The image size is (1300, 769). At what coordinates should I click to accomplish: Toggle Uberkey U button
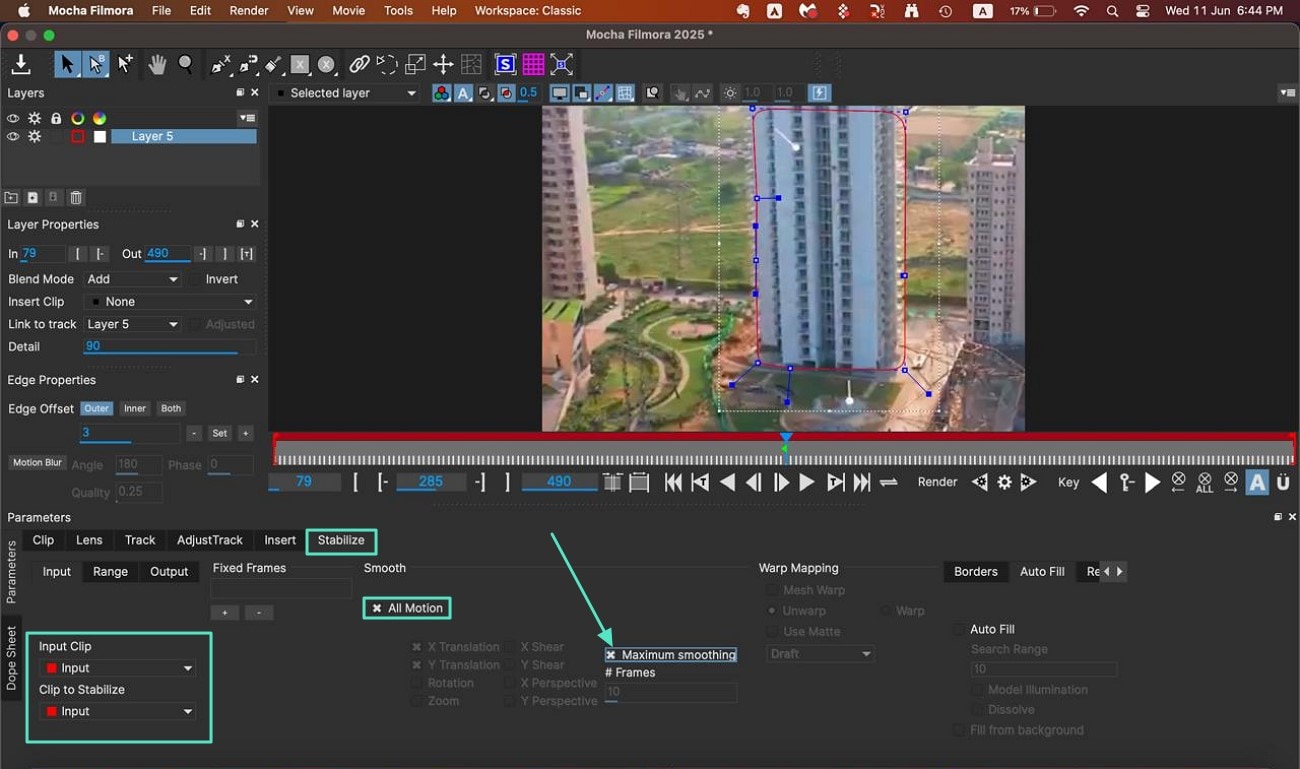click(x=1283, y=482)
